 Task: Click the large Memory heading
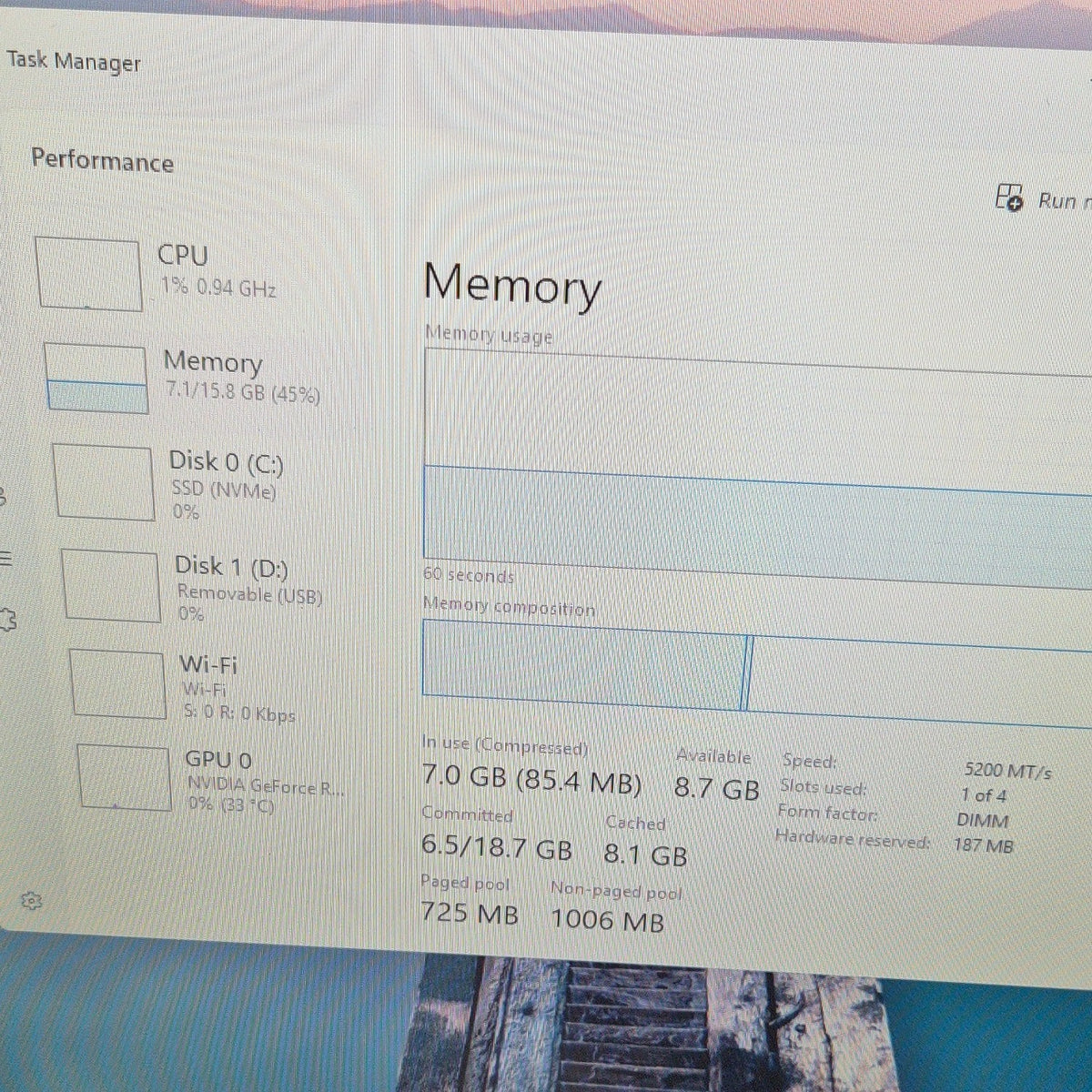click(512, 285)
